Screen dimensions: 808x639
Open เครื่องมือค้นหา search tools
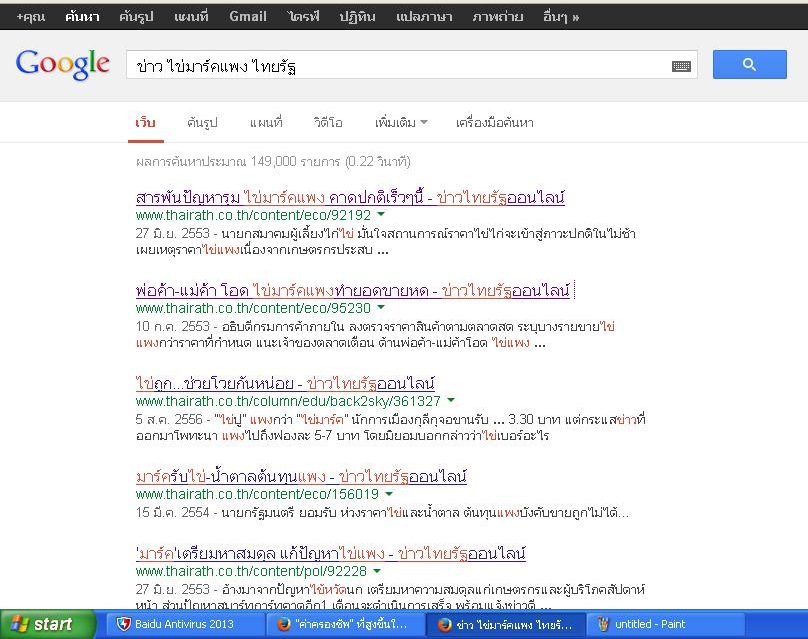coord(495,123)
